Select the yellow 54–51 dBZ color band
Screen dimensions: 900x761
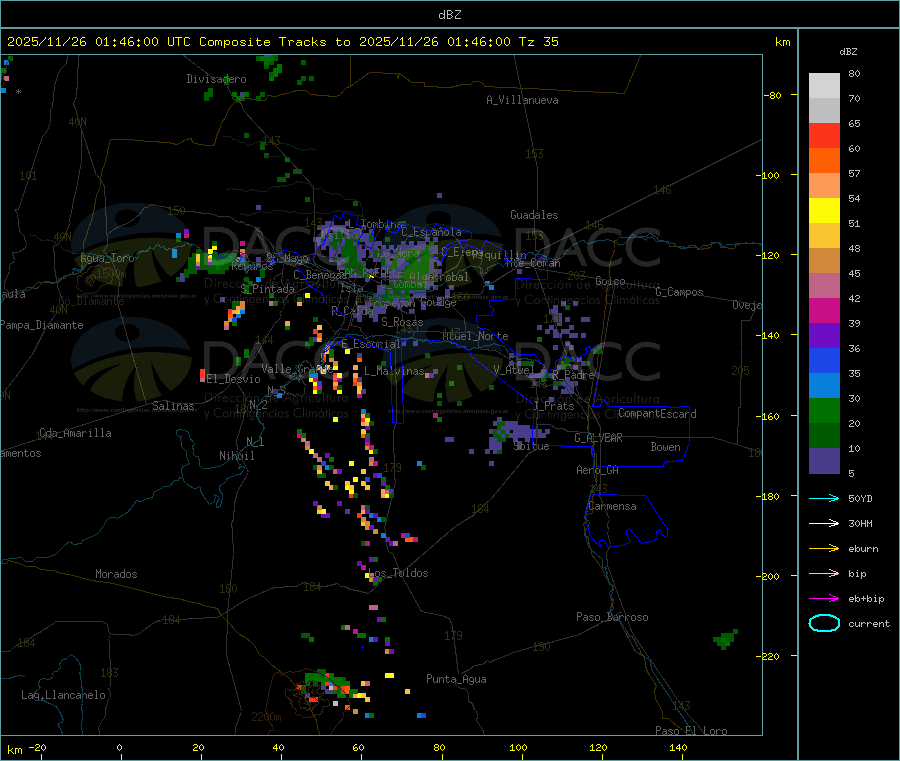(824, 211)
